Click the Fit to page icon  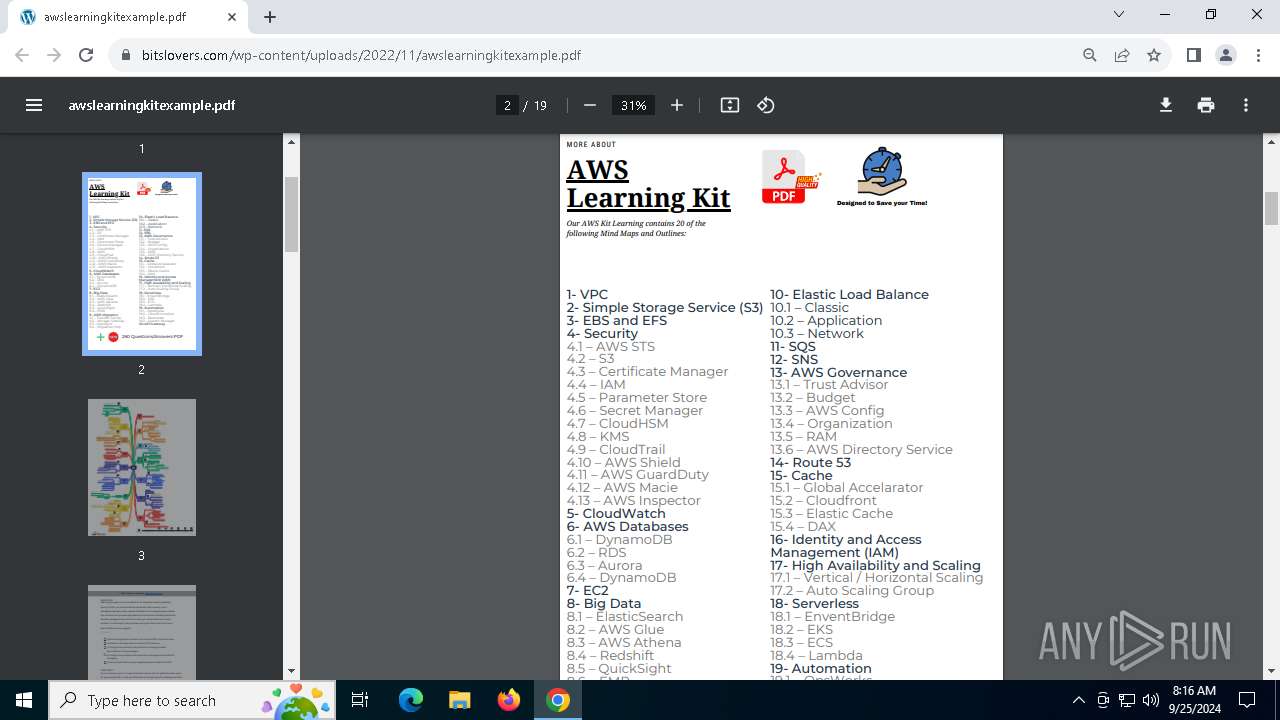click(x=730, y=105)
